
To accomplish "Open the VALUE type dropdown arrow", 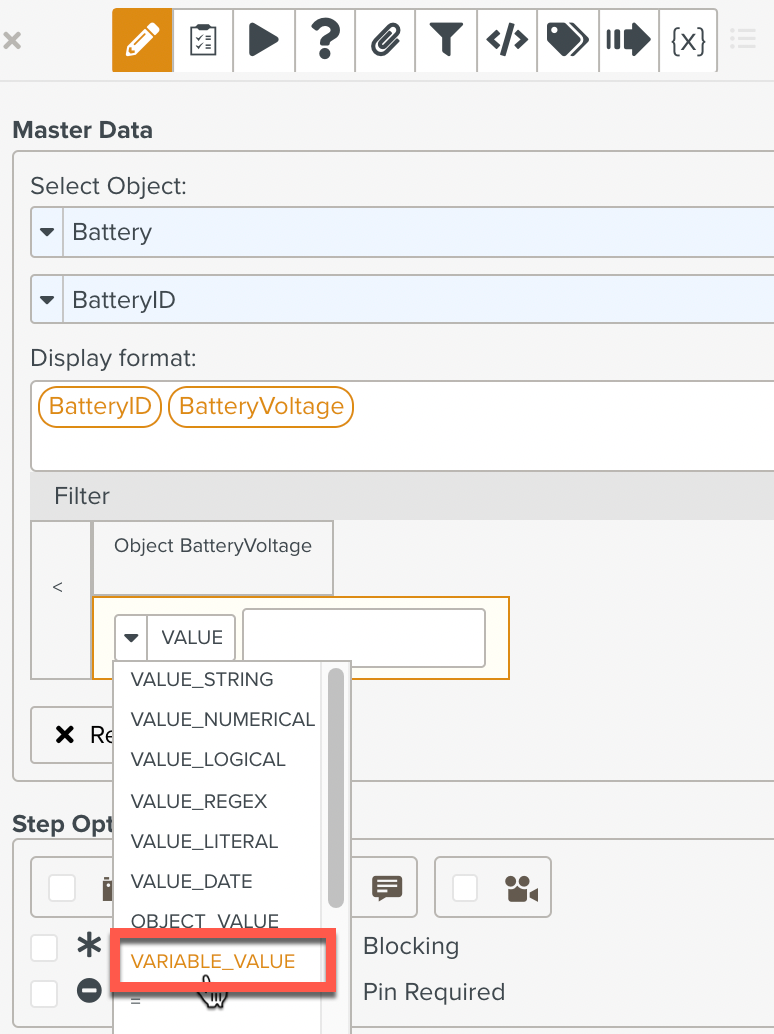I will (131, 637).
